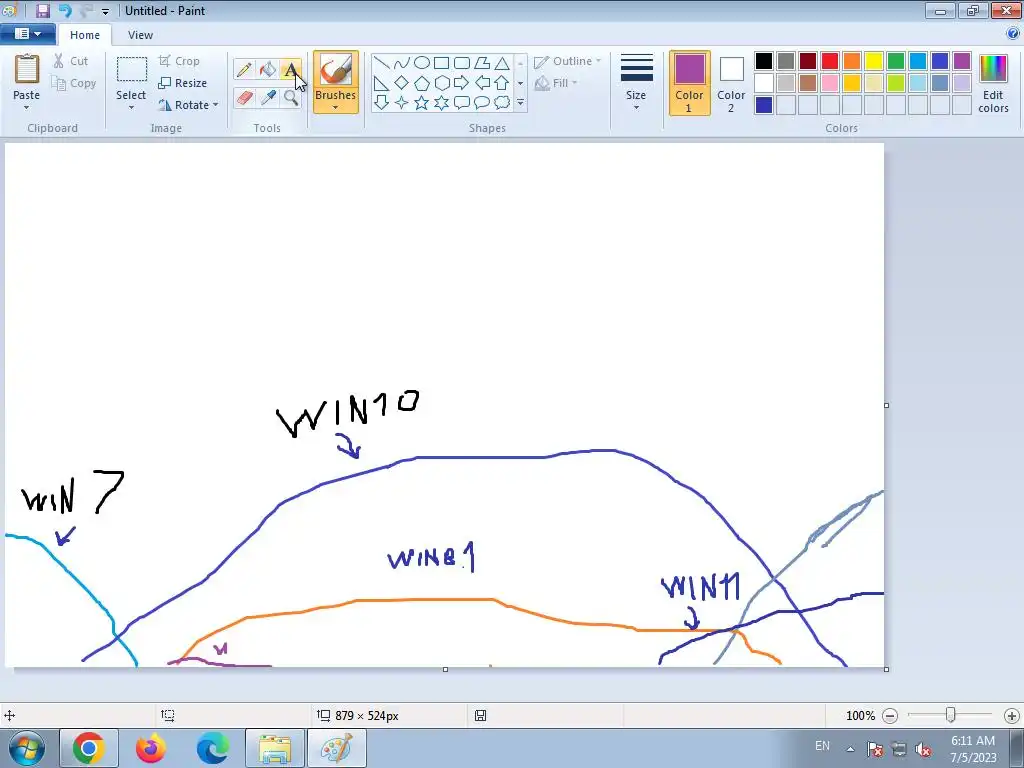Viewport: 1024px width, 768px height.
Task: Choose the Curve shape
Action: (x=402, y=63)
